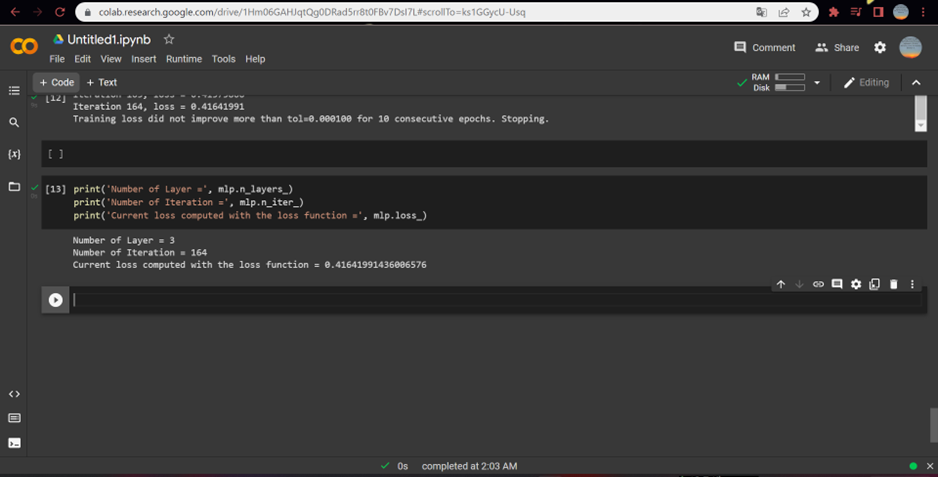
Task: Open cell more options menu
Action: click(x=912, y=284)
